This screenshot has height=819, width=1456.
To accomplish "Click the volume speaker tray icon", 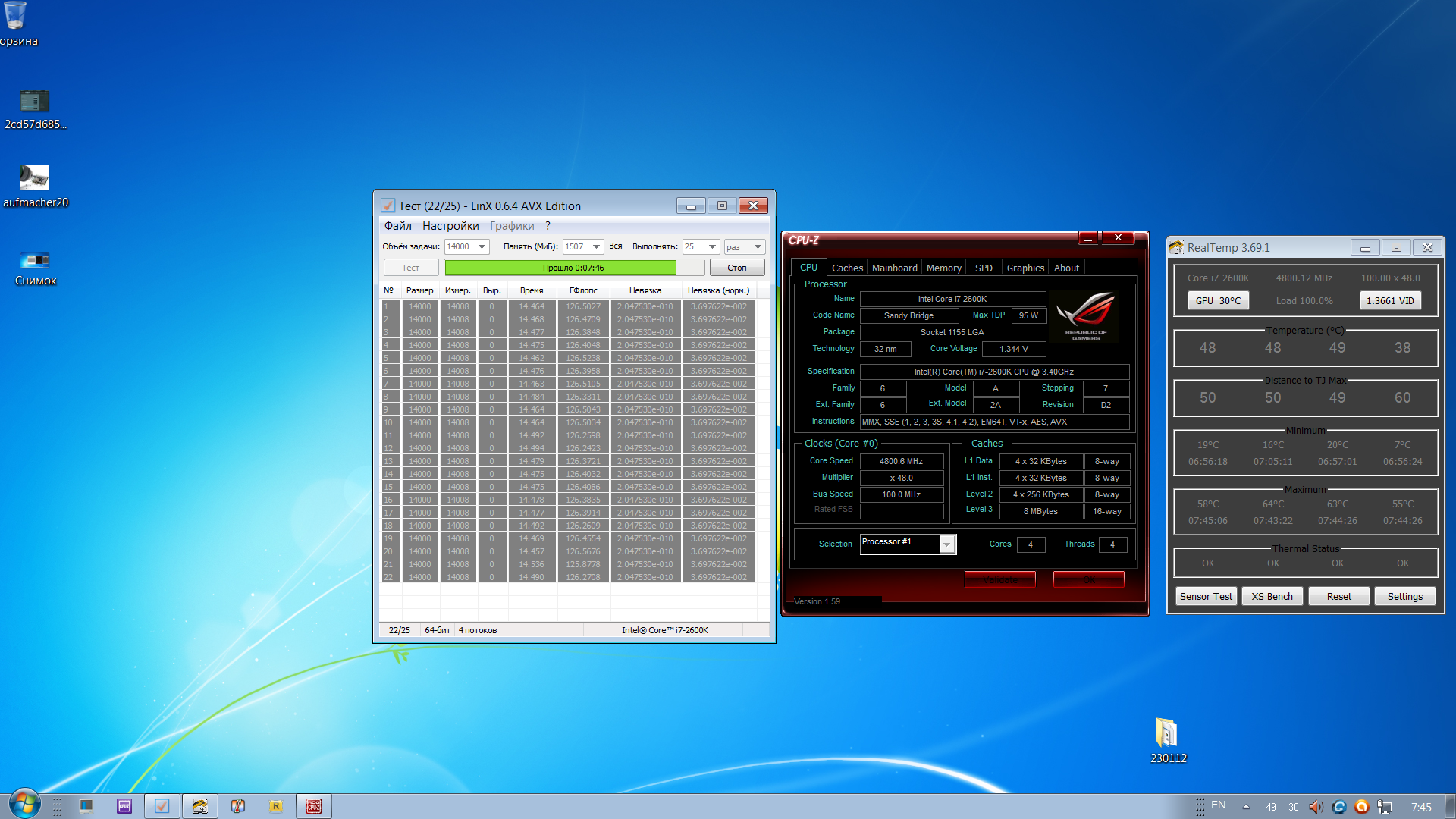I will (x=1316, y=807).
